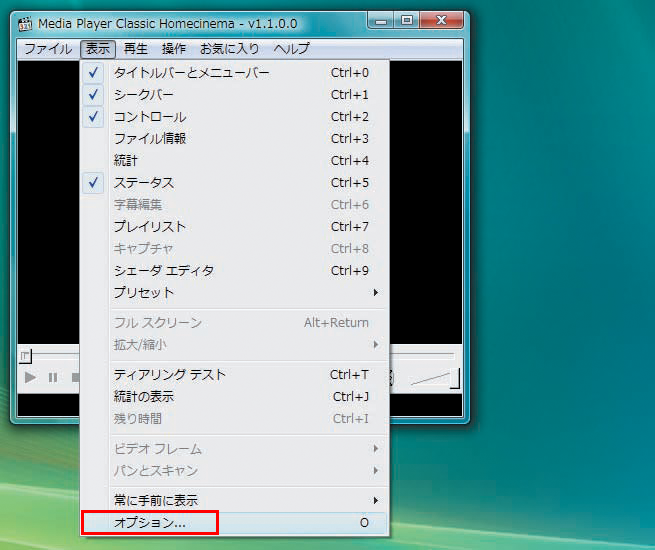Screen dimensions: 655x550
Task: Open the ファイル menu
Action: pyautogui.click(x=48, y=49)
